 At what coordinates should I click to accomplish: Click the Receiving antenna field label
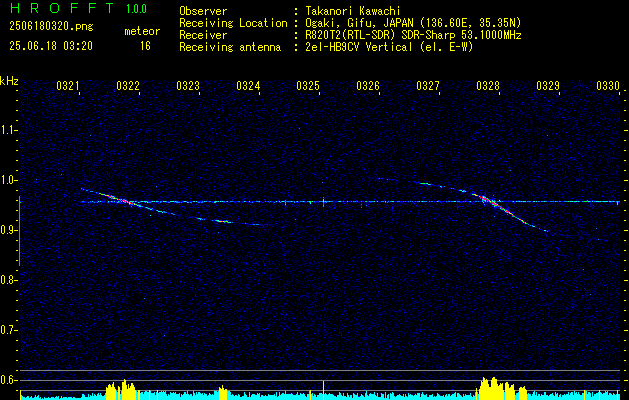point(230,47)
